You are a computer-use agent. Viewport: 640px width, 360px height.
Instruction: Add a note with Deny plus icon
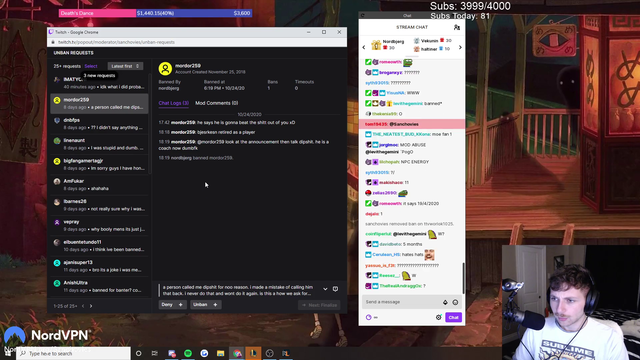tap(180, 304)
